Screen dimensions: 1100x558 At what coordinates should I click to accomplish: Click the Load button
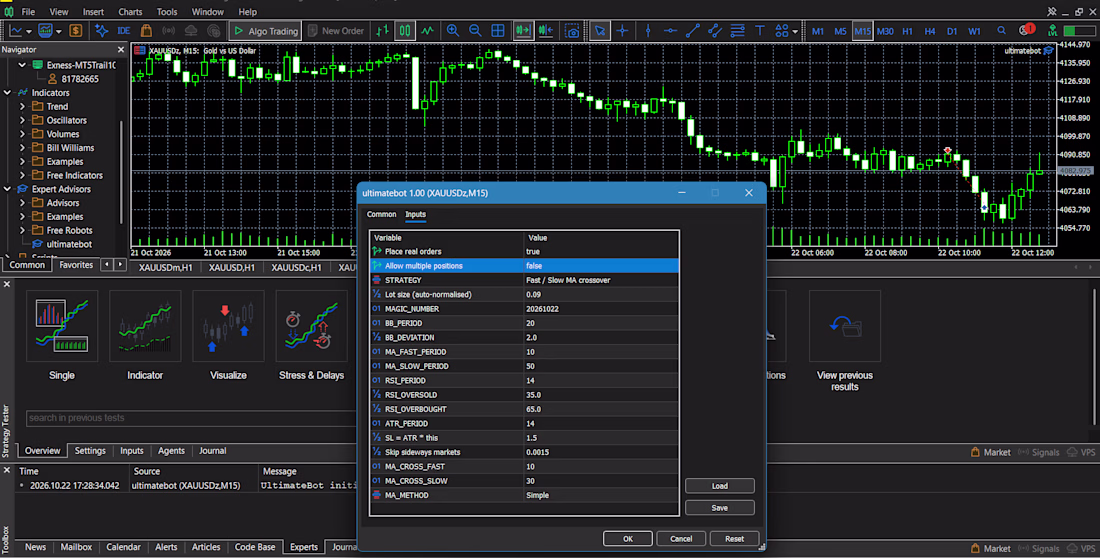(x=720, y=486)
